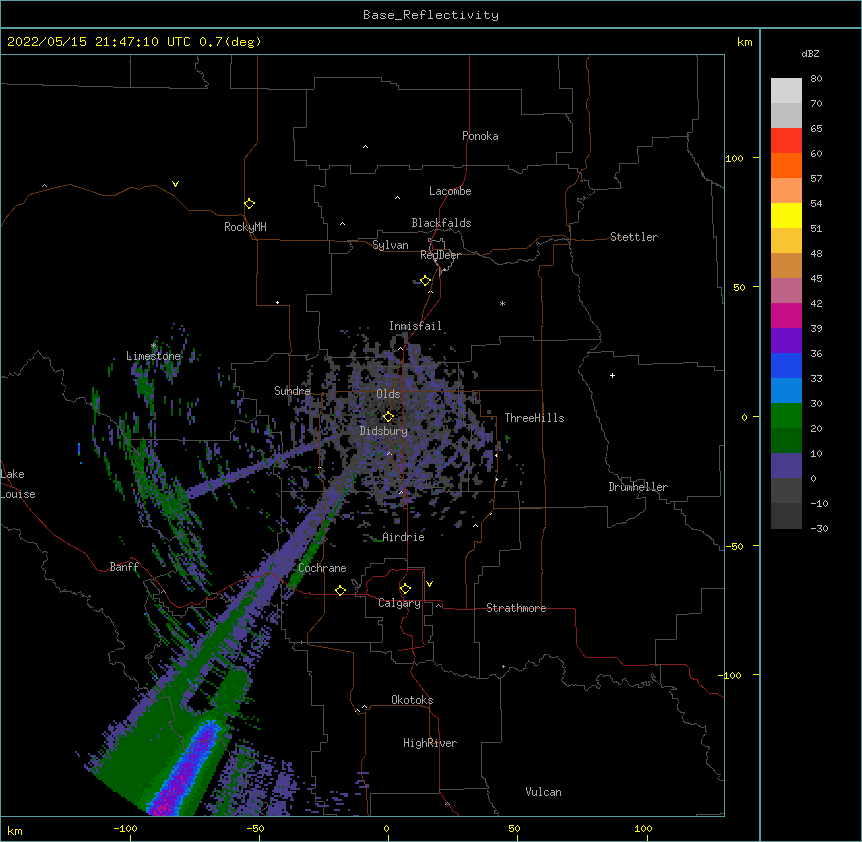Select the blue 33-36 dBZ legend color
The width and height of the screenshot is (862, 842).
point(786,365)
